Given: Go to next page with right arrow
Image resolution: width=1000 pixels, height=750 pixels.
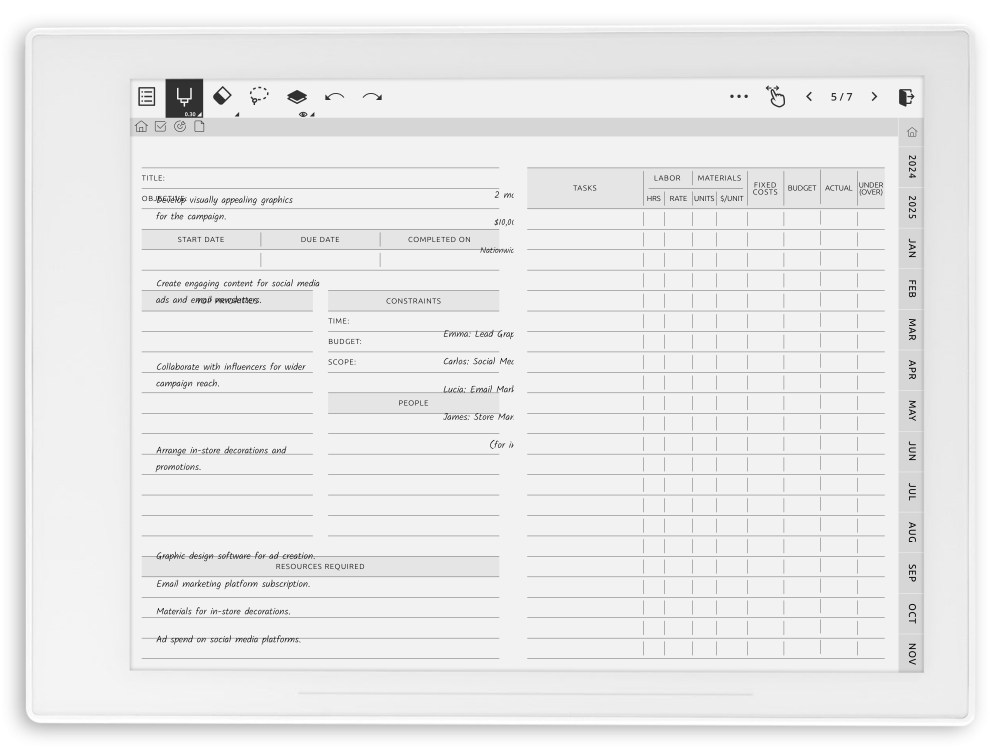Looking at the screenshot, I should pos(874,95).
